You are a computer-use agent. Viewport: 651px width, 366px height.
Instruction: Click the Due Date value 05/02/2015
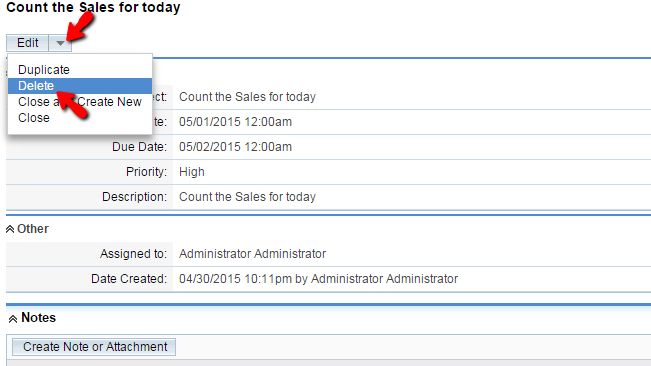[x=235, y=147]
